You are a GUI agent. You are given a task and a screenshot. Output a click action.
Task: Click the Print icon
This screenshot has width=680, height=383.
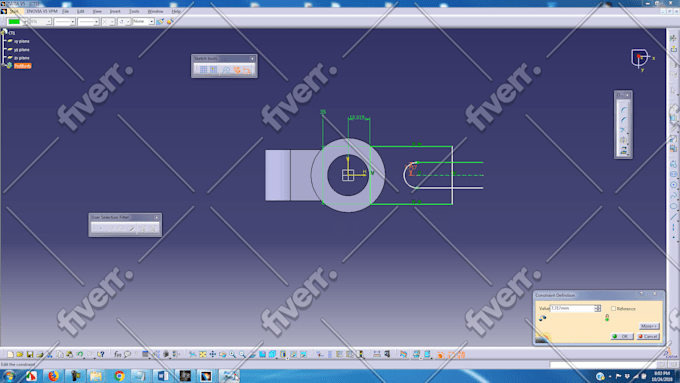click(x=40, y=354)
